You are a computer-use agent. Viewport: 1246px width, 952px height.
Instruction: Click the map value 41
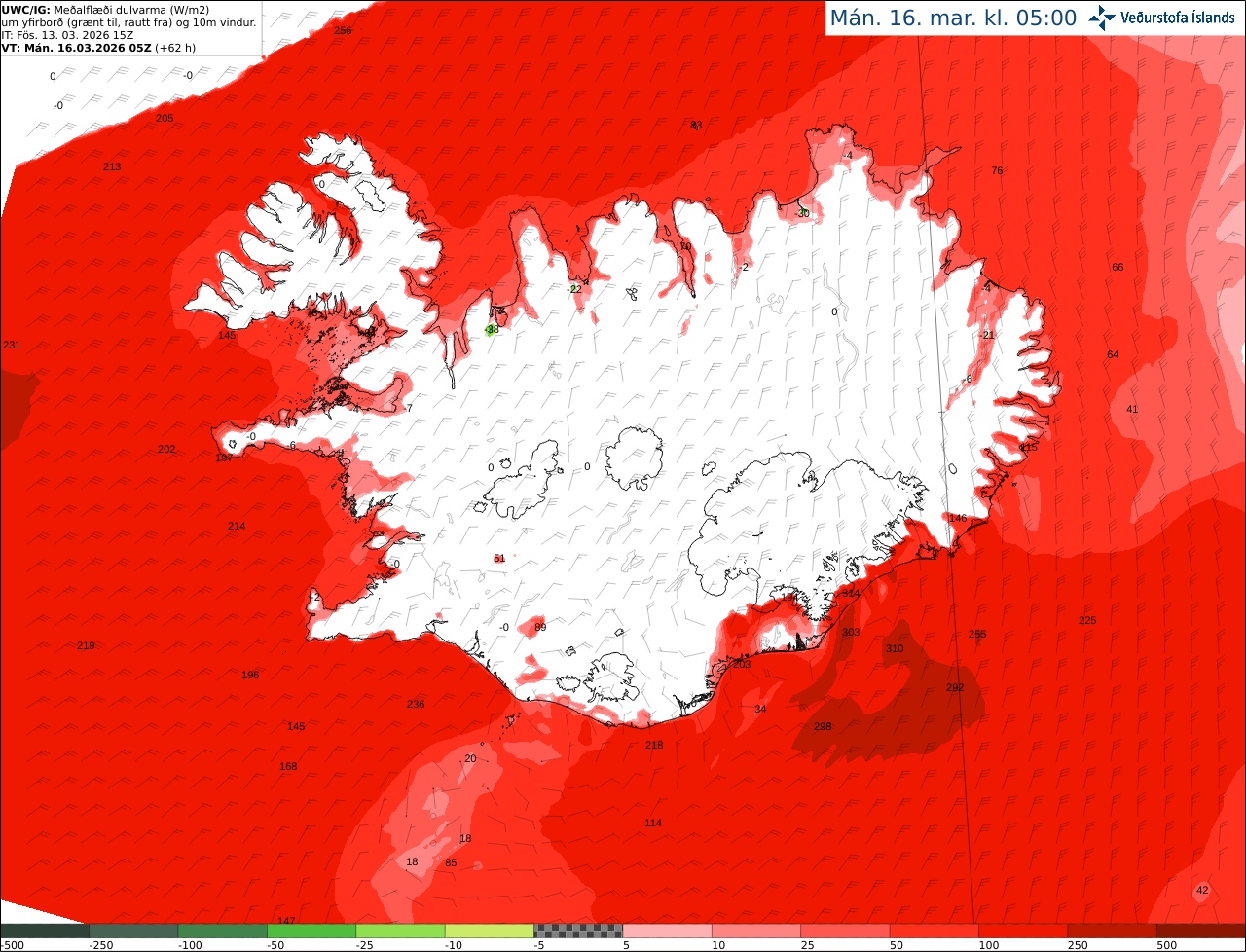1132,409
